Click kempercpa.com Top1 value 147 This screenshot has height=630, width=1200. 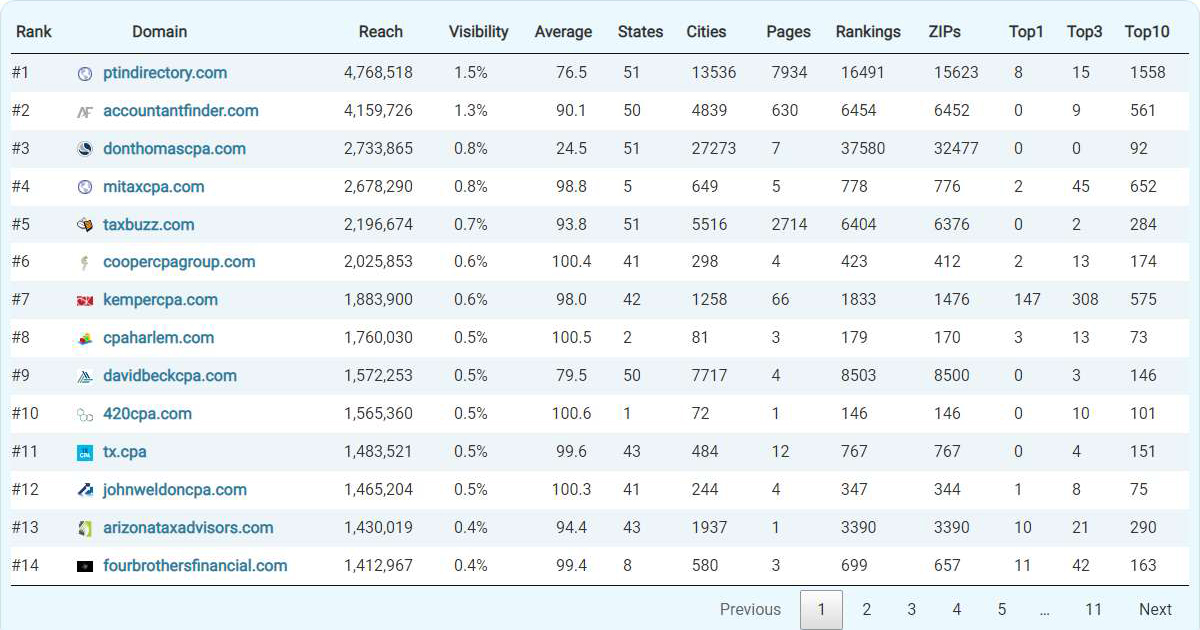click(x=1027, y=300)
